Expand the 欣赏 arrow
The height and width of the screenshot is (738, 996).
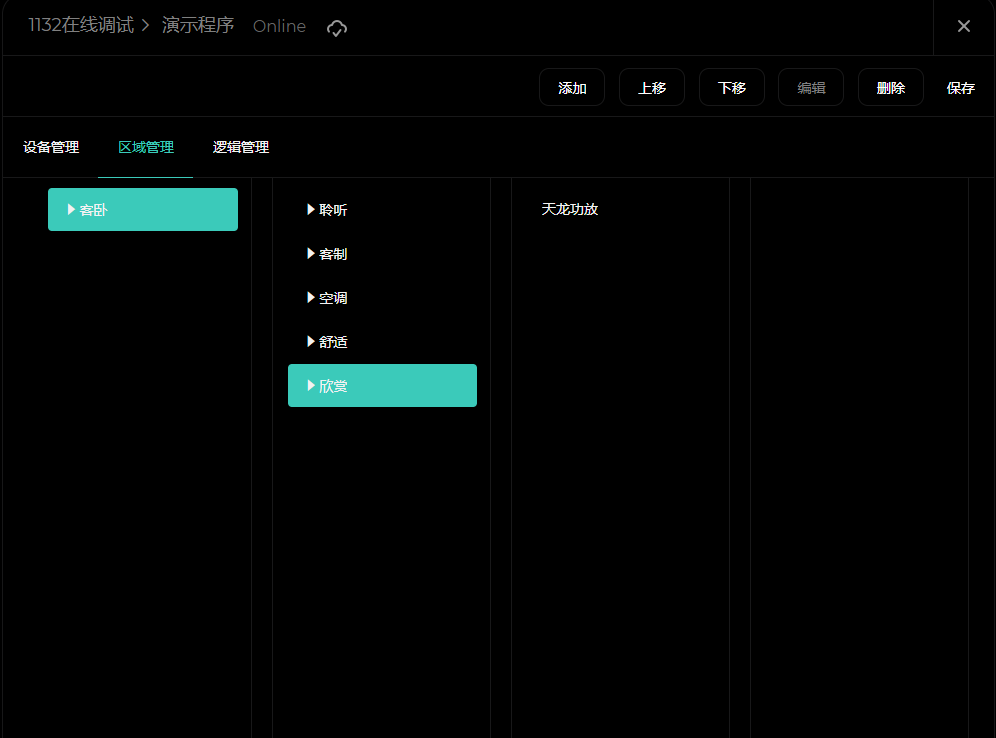point(311,386)
